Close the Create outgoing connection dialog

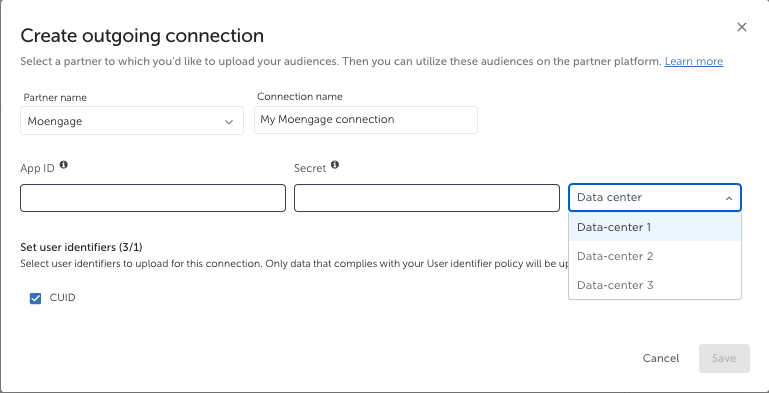[742, 27]
